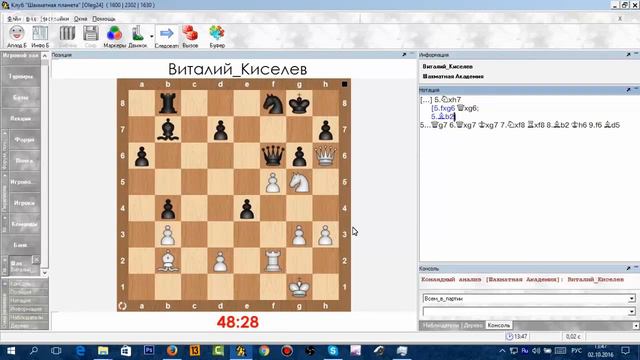Switch to the Консоль tab
Viewport: 640px width, 360px height.
point(498,325)
